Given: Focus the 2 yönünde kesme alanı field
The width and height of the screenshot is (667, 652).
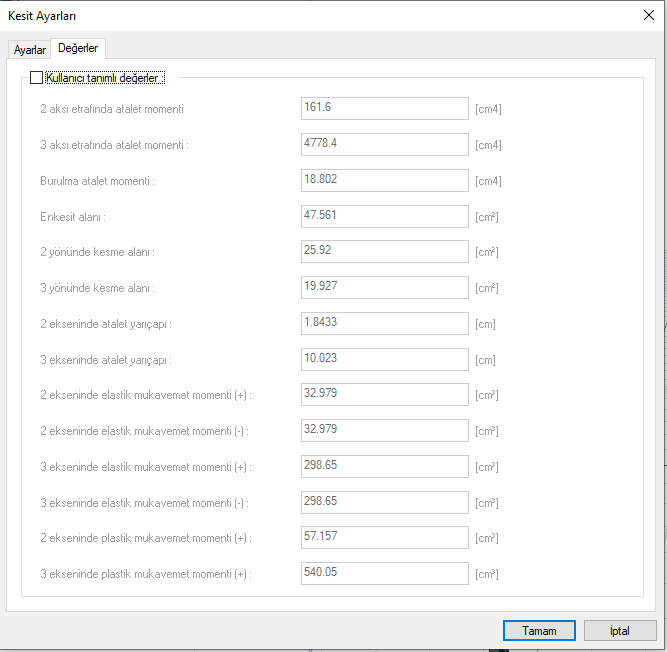Looking at the screenshot, I should coord(384,252).
